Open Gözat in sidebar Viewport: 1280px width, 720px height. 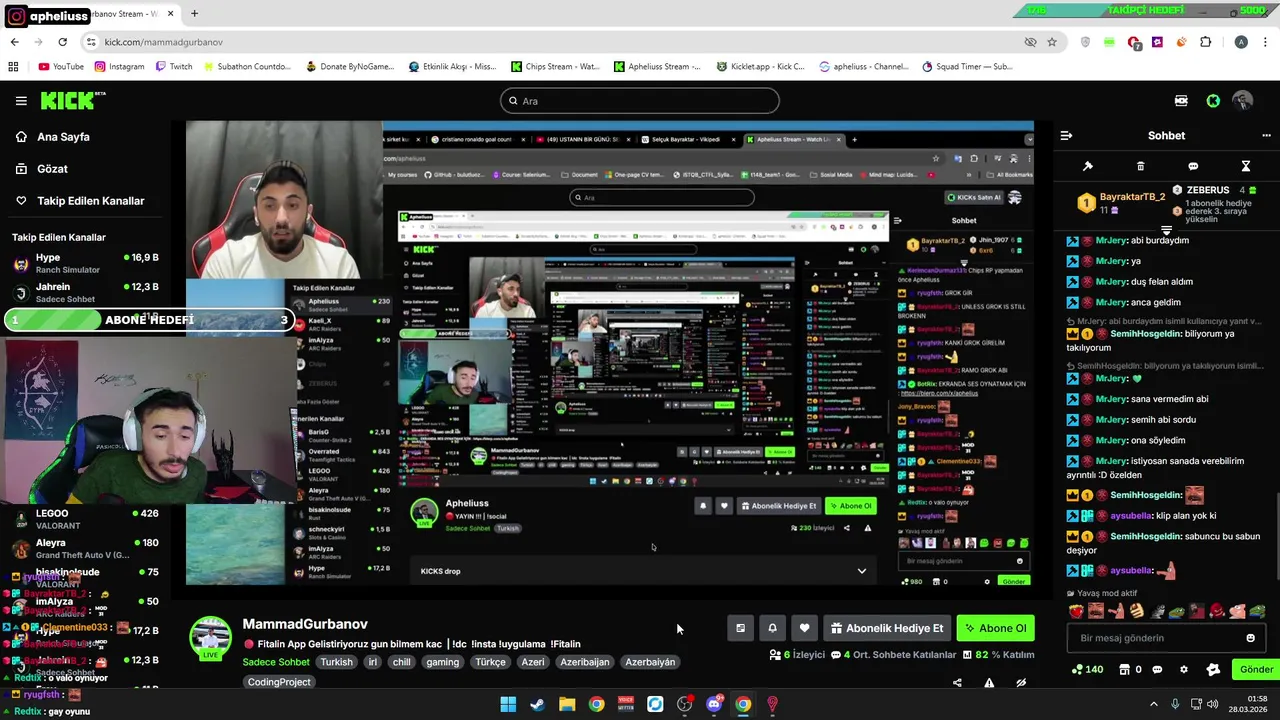[x=52, y=169]
